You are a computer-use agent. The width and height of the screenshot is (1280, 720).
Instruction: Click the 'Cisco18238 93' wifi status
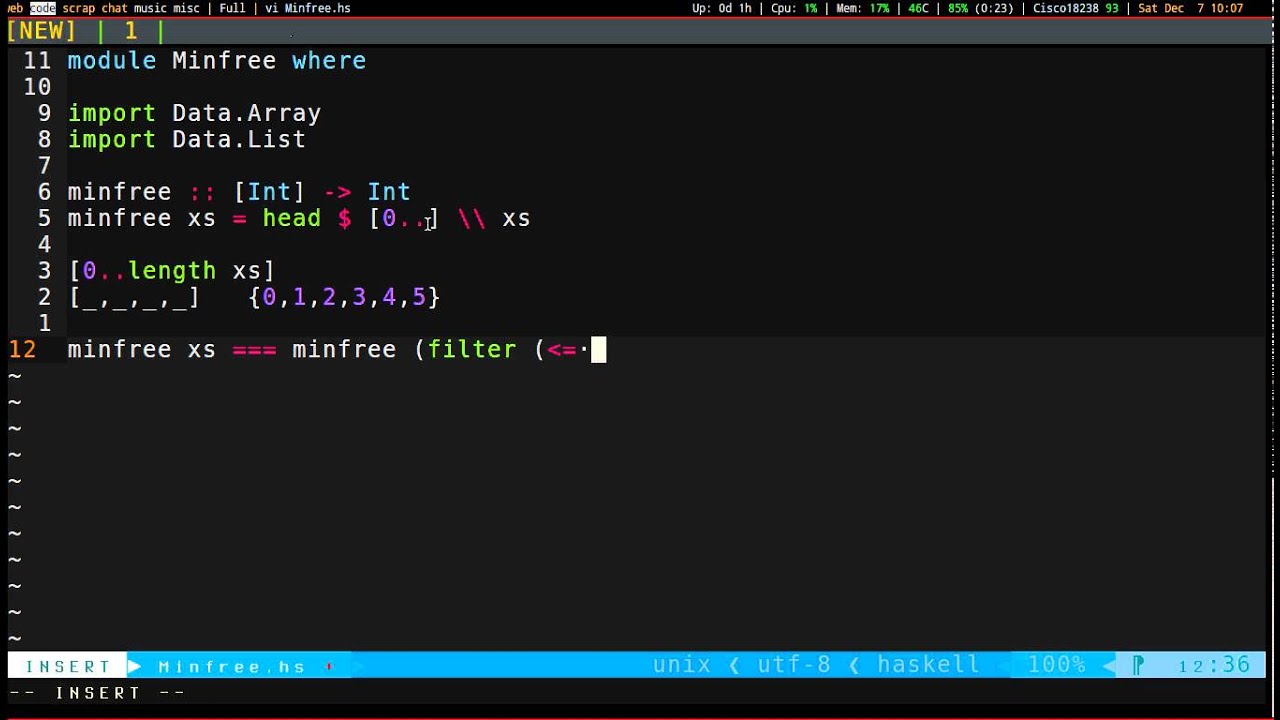coord(1075,8)
